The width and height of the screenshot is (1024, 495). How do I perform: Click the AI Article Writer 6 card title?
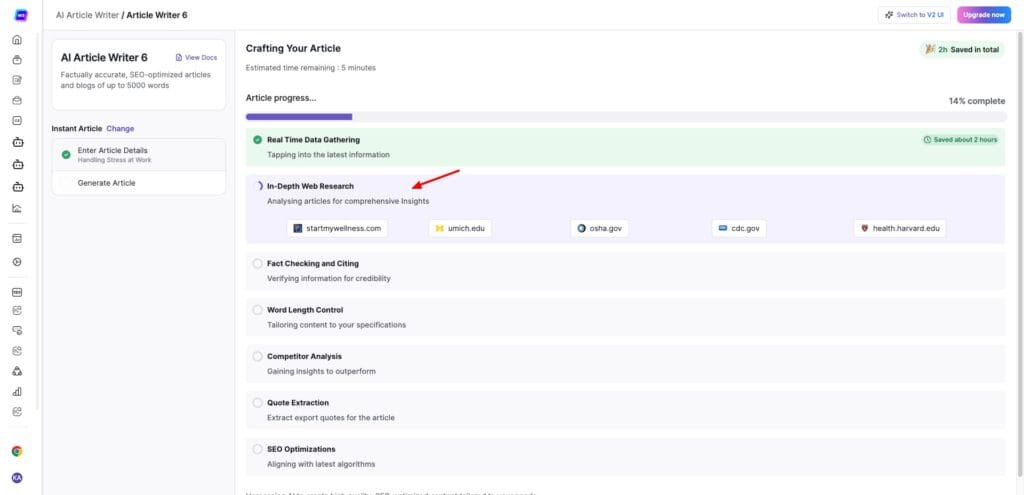(x=104, y=57)
